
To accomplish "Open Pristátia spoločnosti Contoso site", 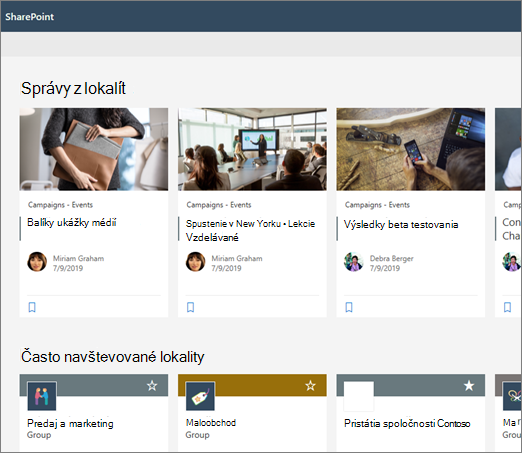I will click(407, 423).
